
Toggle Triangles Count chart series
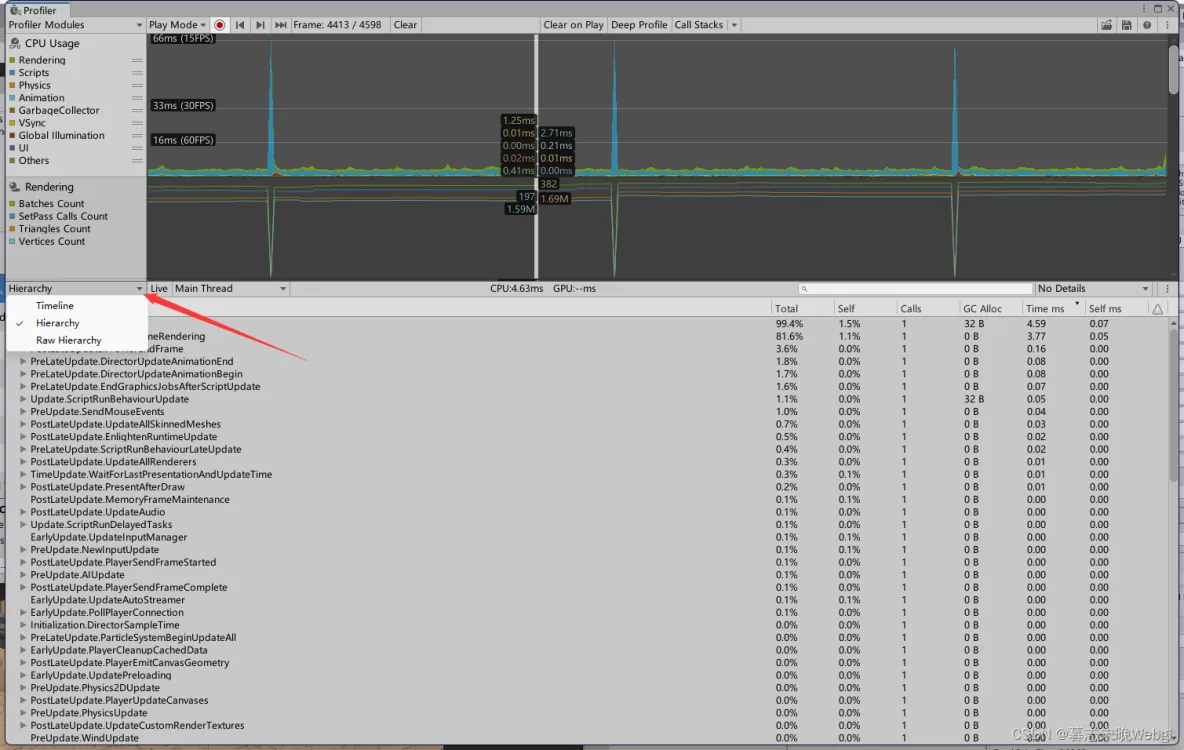tap(12, 229)
